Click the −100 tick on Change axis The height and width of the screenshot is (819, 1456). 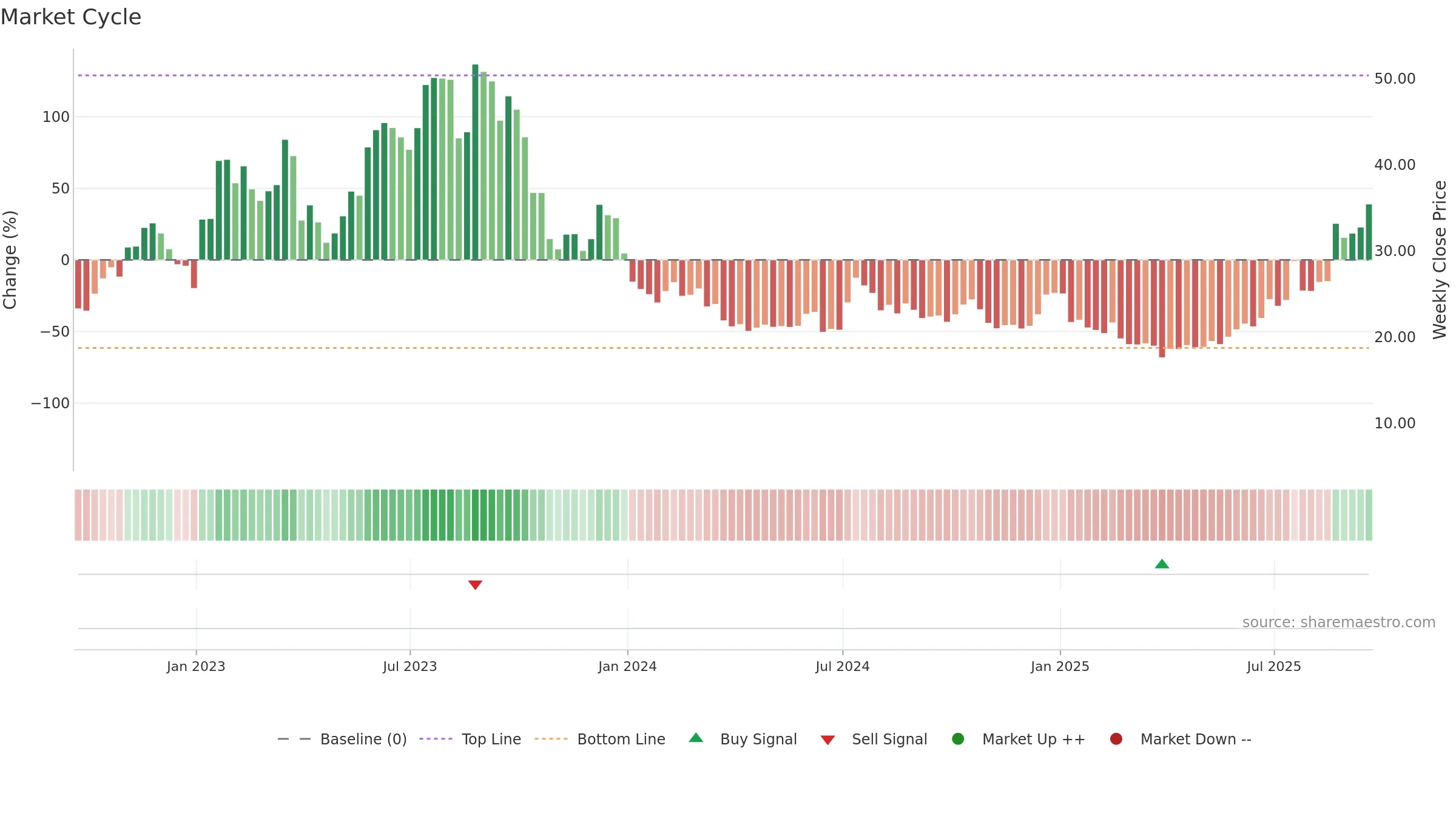tap(50, 403)
